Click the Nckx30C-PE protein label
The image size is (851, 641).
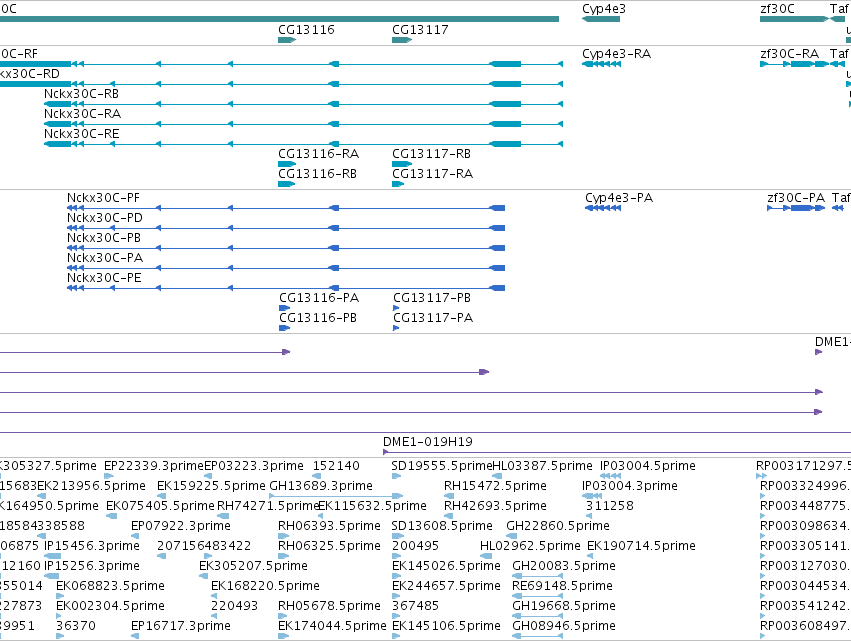click(x=104, y=278)
